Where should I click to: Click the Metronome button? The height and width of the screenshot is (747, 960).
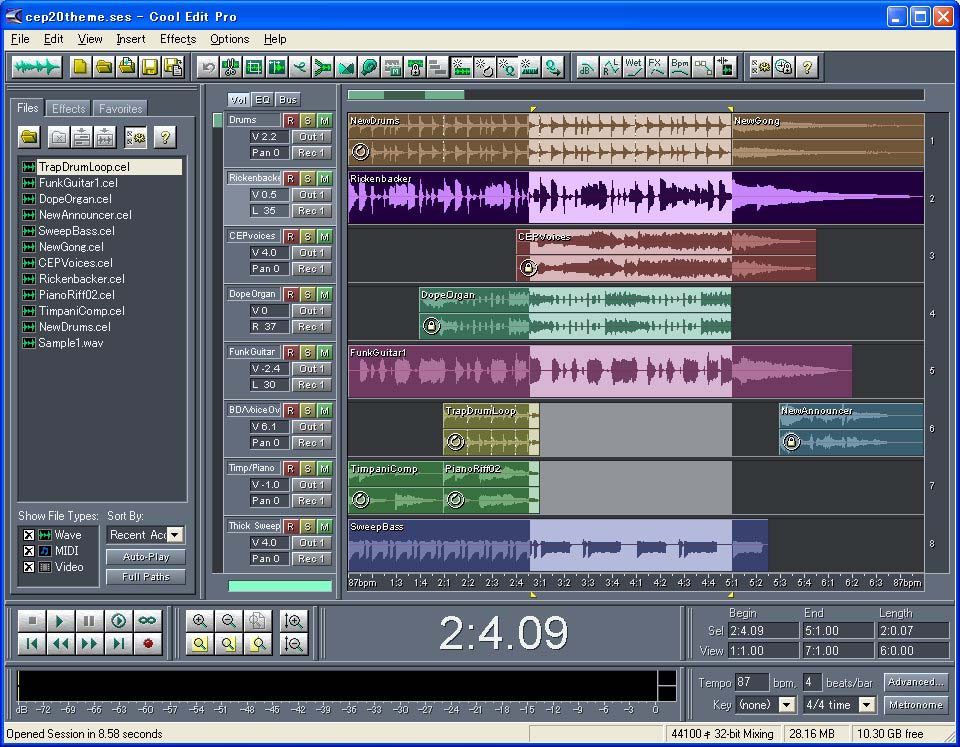coord(915,705)
